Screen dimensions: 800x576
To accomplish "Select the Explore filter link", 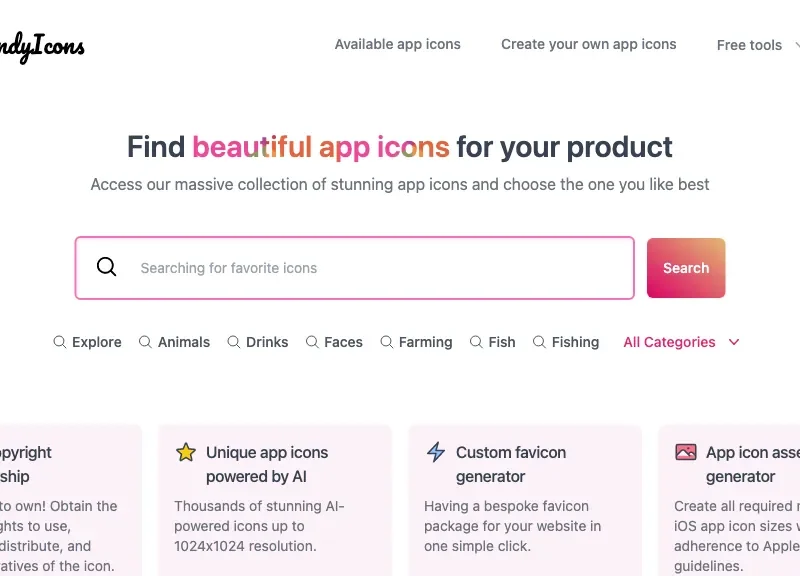I will pyautogui.click(x=95, y=342).
